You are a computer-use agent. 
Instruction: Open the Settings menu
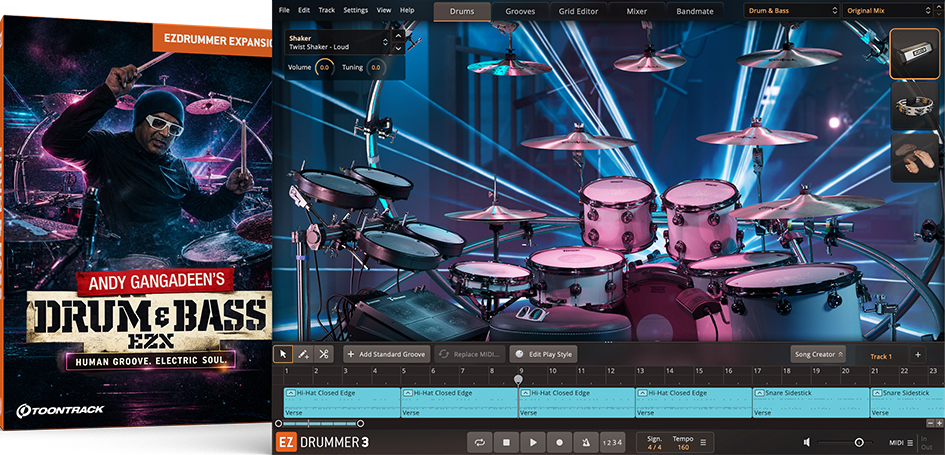[356, 10]
